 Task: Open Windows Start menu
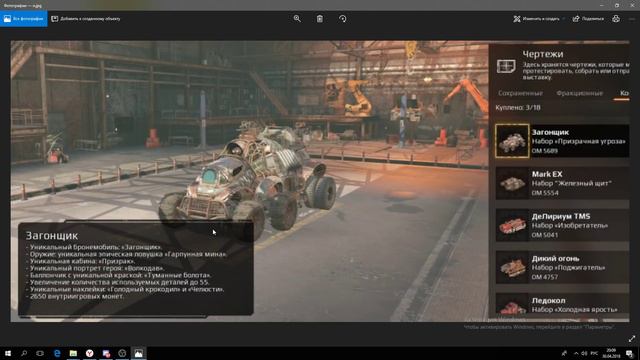(8, 353)
